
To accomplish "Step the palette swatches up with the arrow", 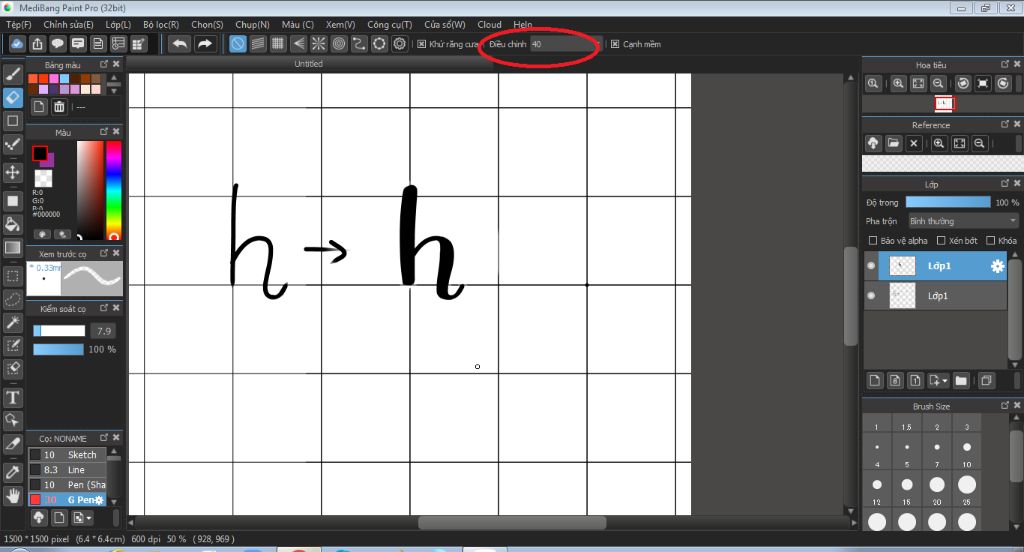I will pos(114,78).
